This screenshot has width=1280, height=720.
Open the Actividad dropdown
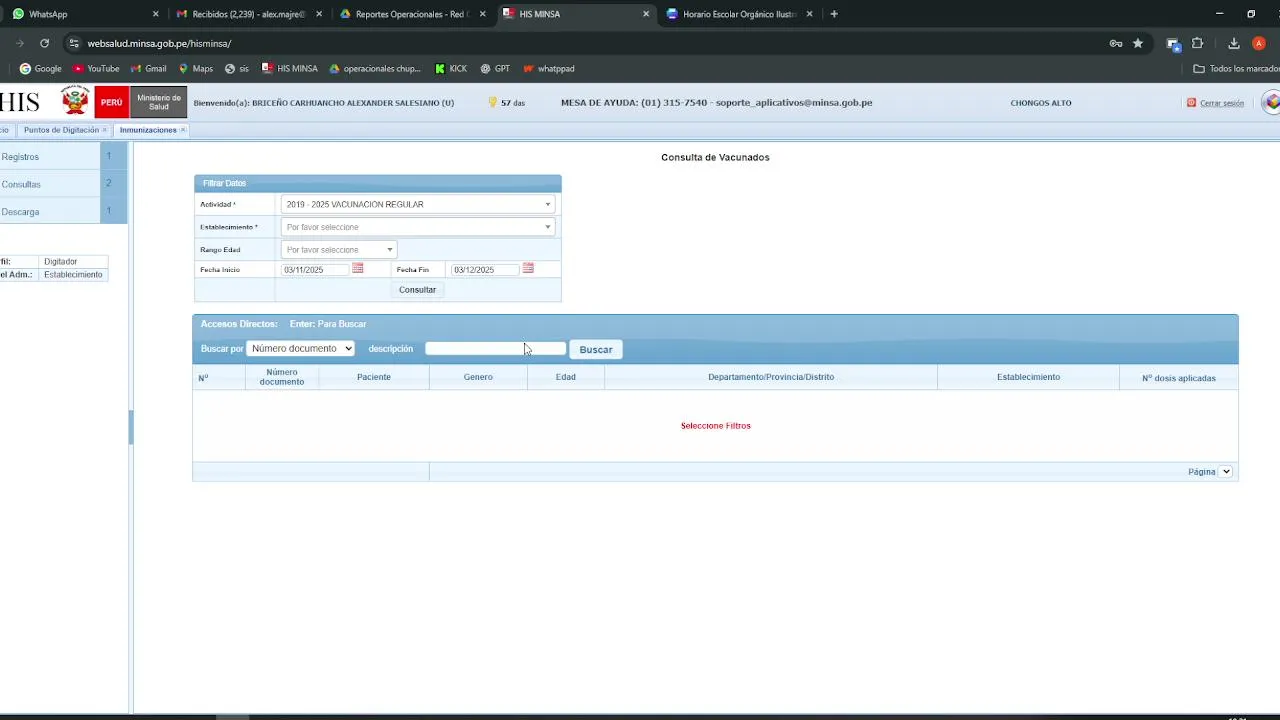pyautogui.click(x=418, y=204)
